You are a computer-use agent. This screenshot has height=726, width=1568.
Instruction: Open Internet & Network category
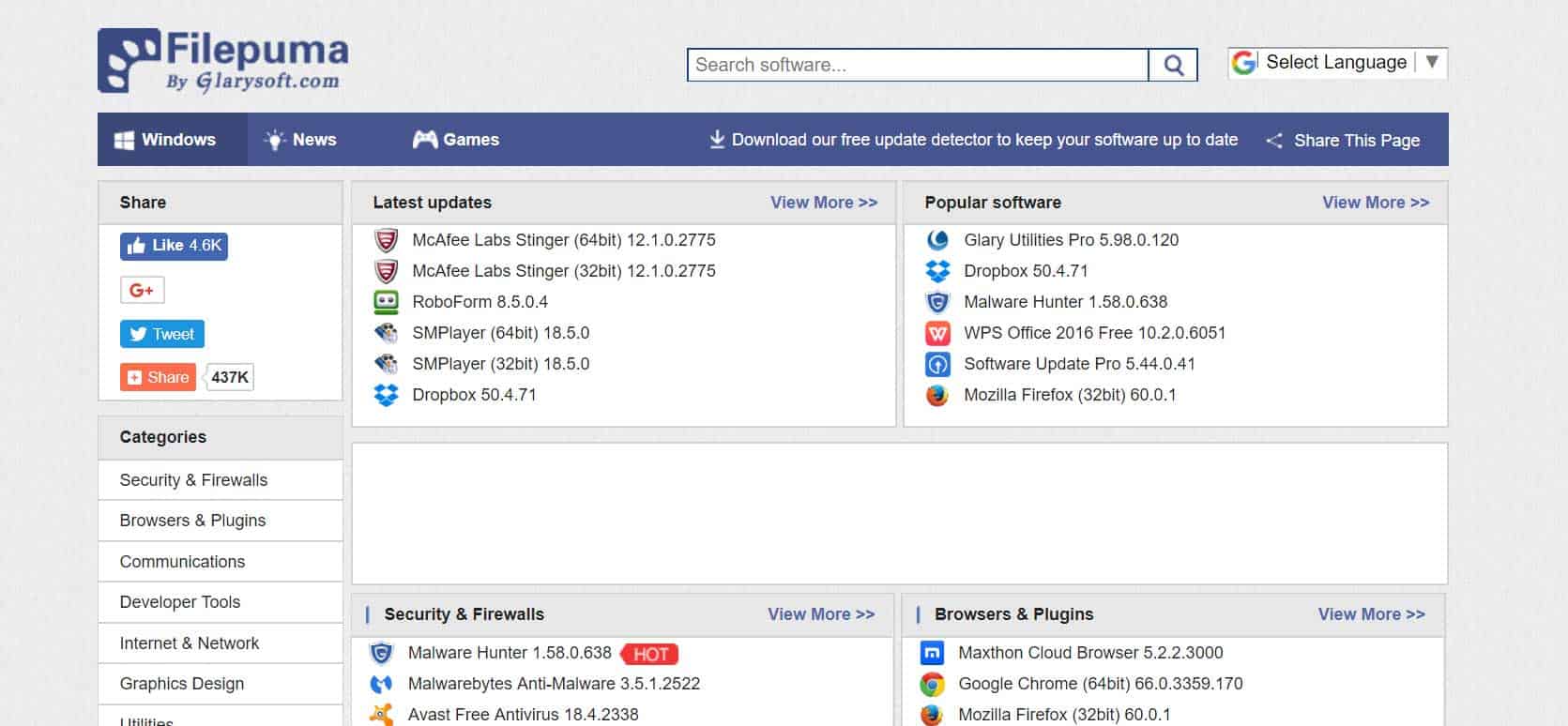click(221, 643)
